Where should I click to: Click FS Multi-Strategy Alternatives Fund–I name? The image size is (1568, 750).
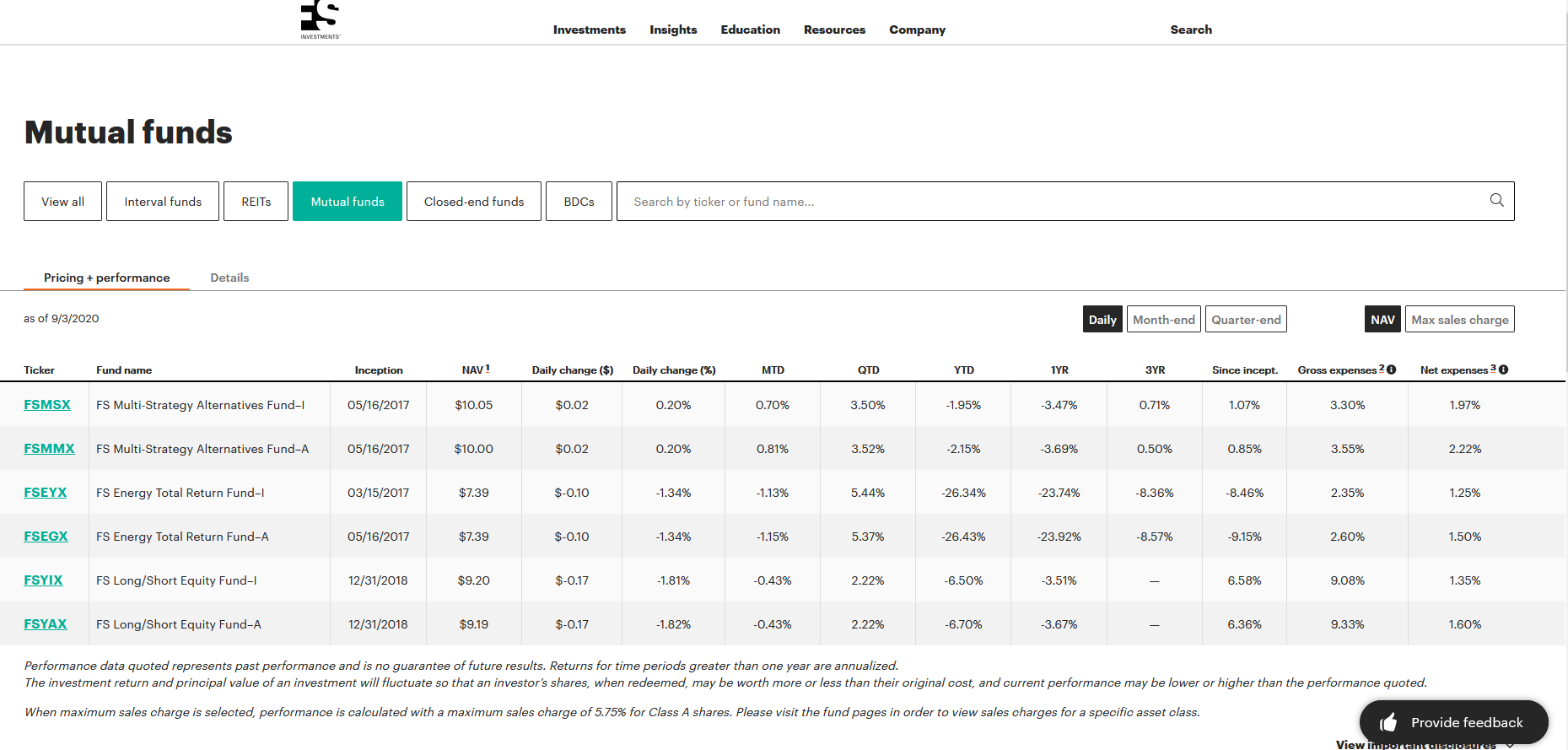[x=201, y=405]
